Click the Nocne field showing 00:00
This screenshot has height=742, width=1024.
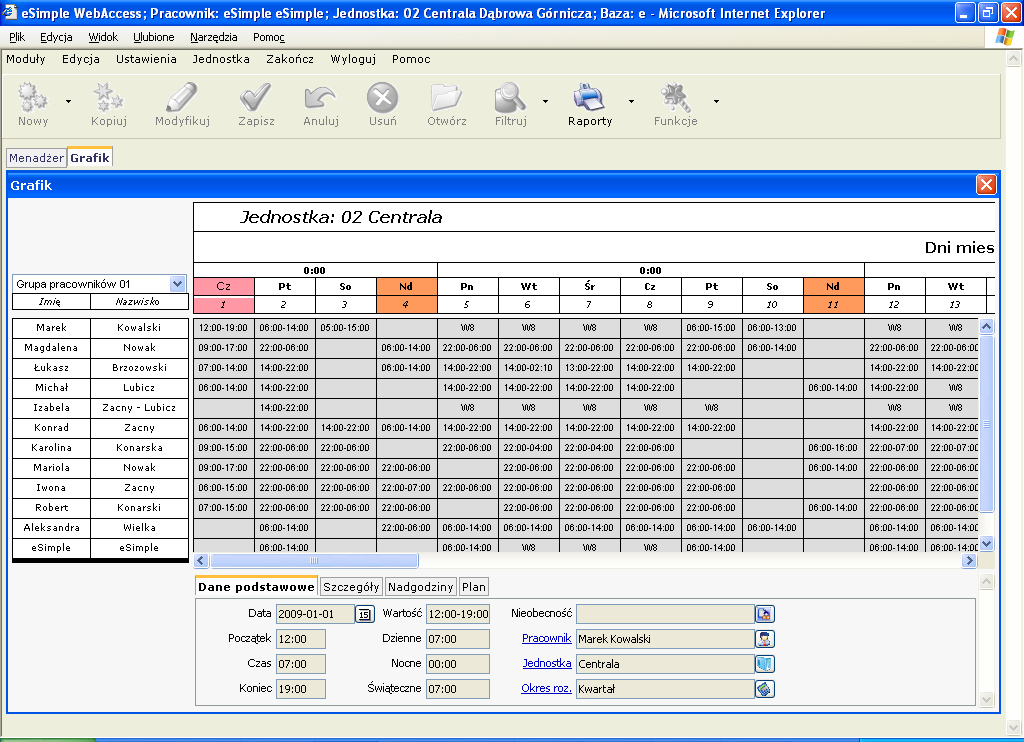tap(458, 664)
